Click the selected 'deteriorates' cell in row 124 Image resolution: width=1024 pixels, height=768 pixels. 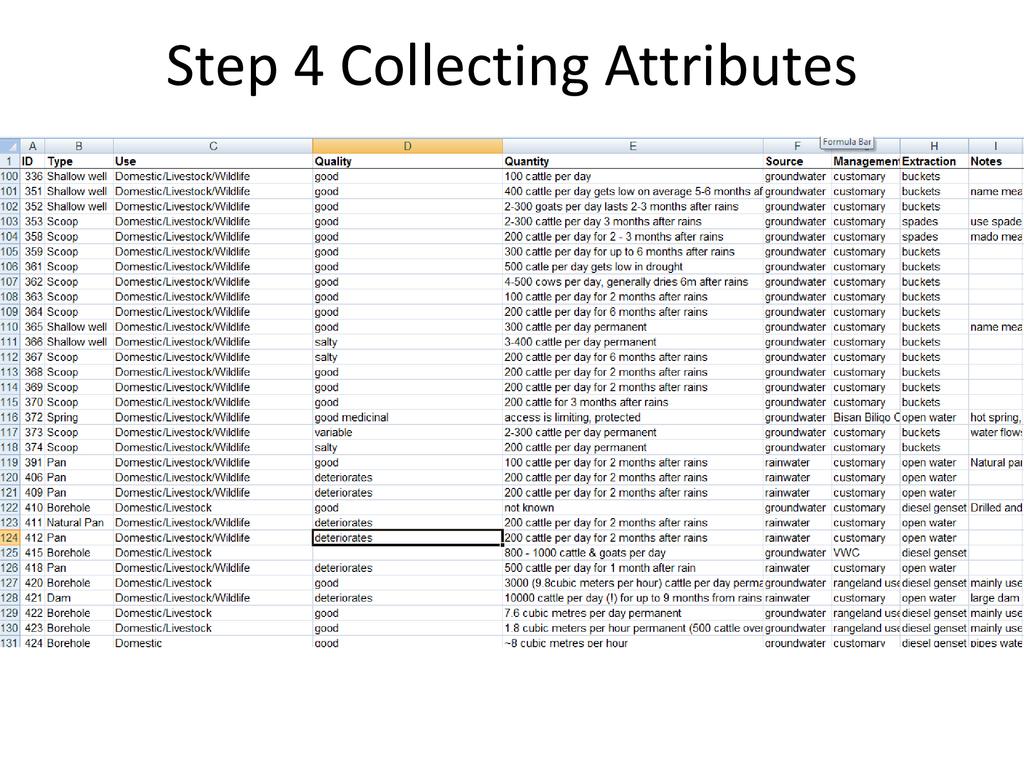click(407, 538)
